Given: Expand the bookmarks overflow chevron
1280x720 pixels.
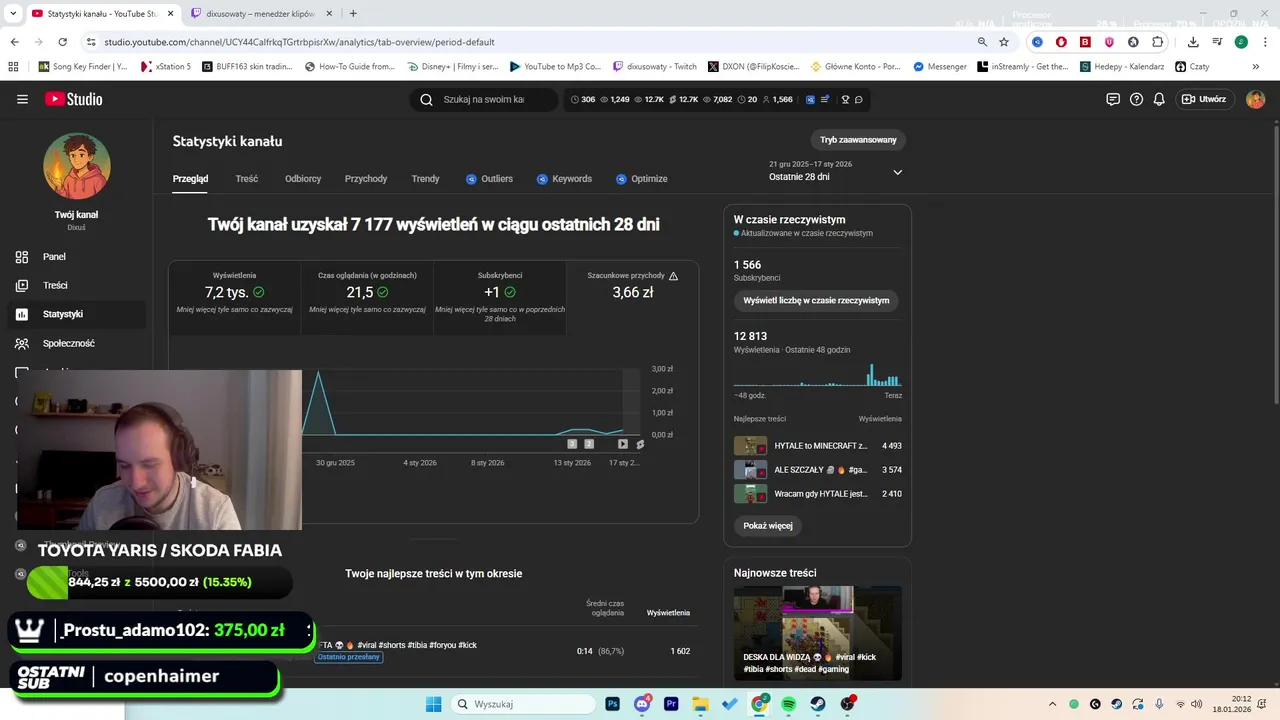Looking at the screenshot, I should [x=1256, y=67].
